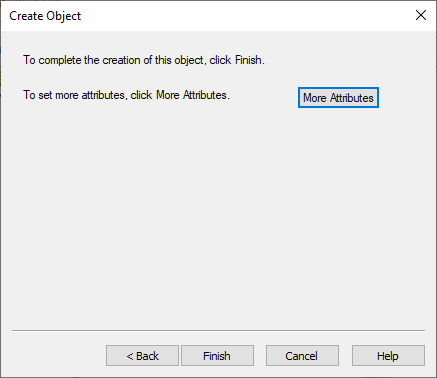Cancel the Create Object wizard
Image resolution: width=437 pixels, height=378 pixels.
tap(302, 356)
